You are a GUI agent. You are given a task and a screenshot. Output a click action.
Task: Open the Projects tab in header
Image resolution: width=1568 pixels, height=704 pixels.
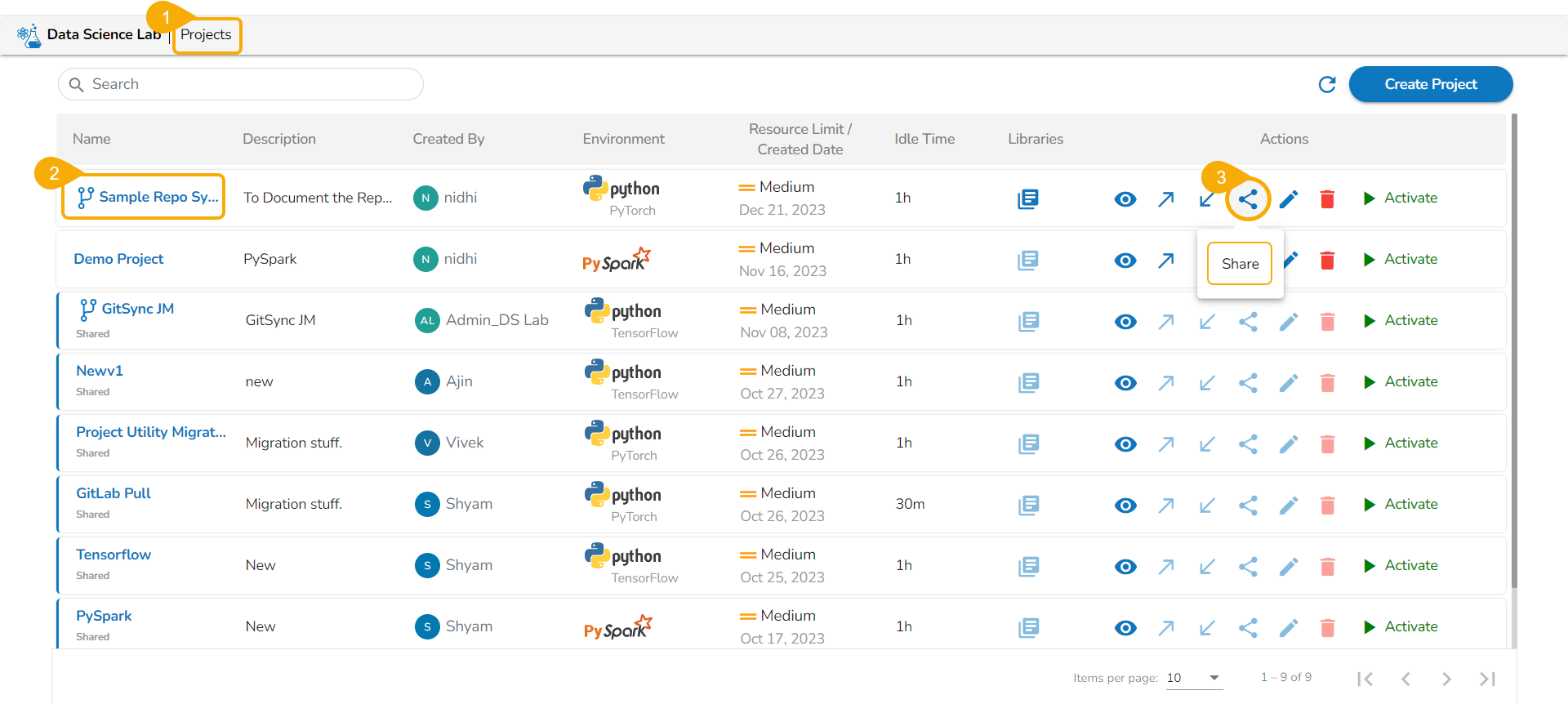[x=206, y=35]
